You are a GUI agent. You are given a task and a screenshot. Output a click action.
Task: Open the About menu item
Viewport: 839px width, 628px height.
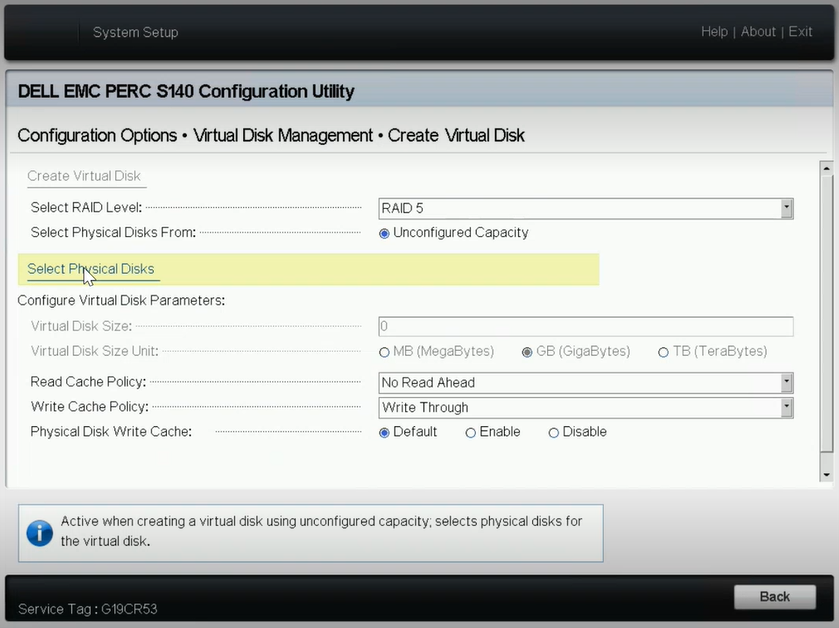[x=758, y=32]
